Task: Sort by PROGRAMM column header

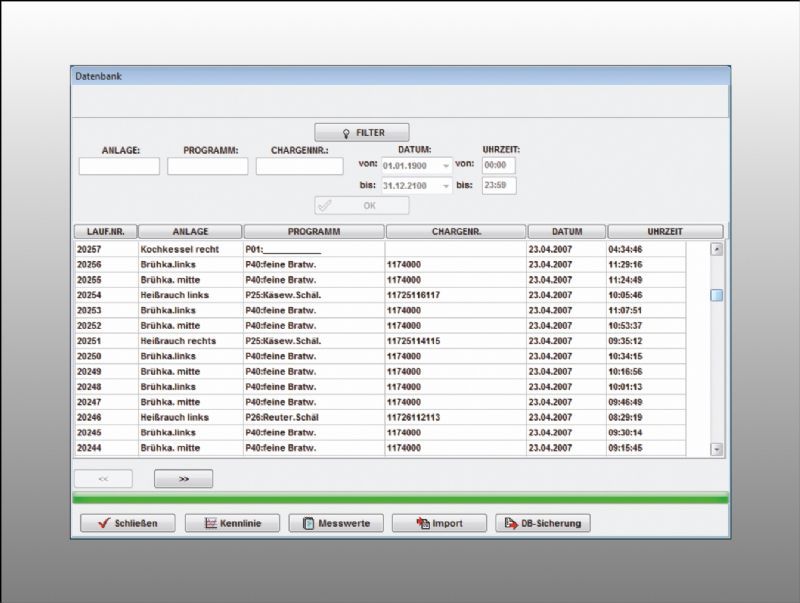Action: 314,232
